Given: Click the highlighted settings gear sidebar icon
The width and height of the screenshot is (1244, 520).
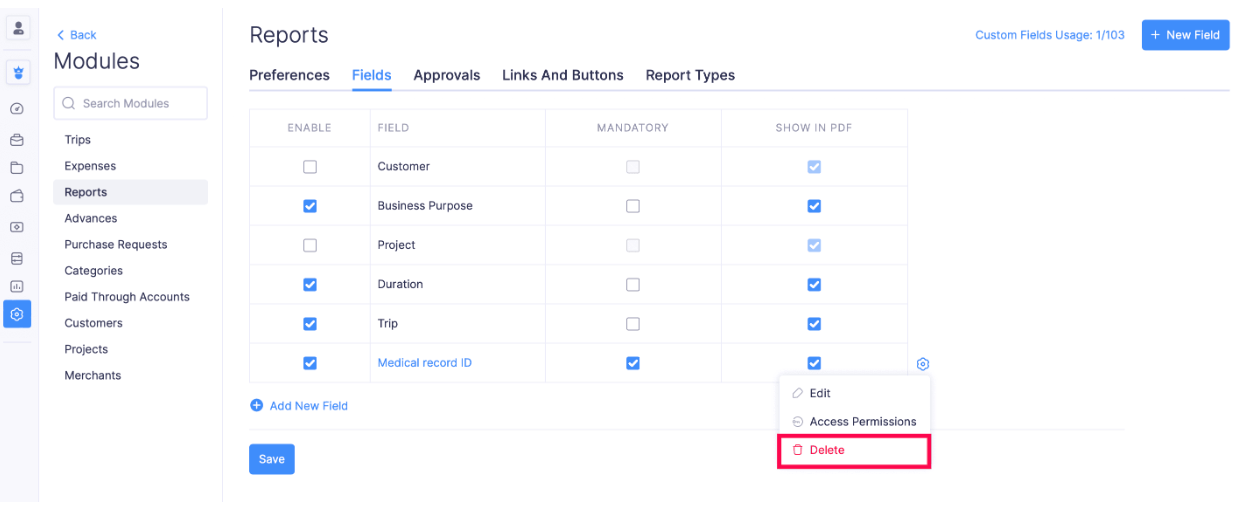Looking at the screenshot, I should coord(17,314).
